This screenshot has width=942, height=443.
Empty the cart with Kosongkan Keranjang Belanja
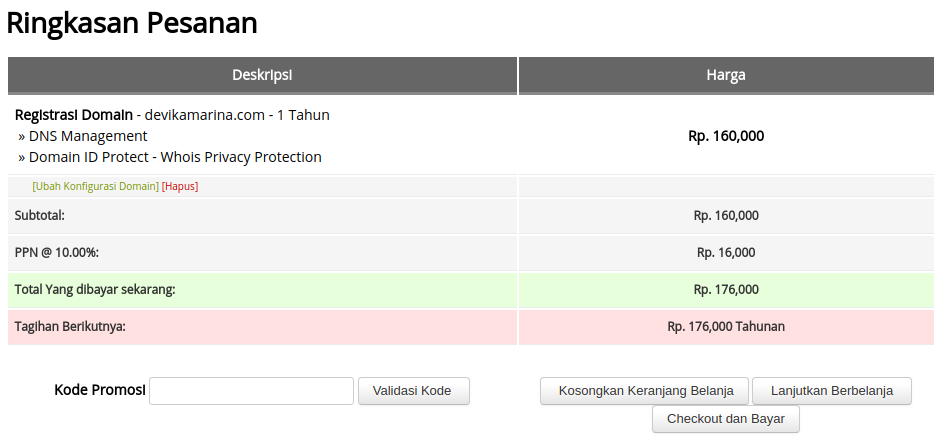[x=644, y=391]
